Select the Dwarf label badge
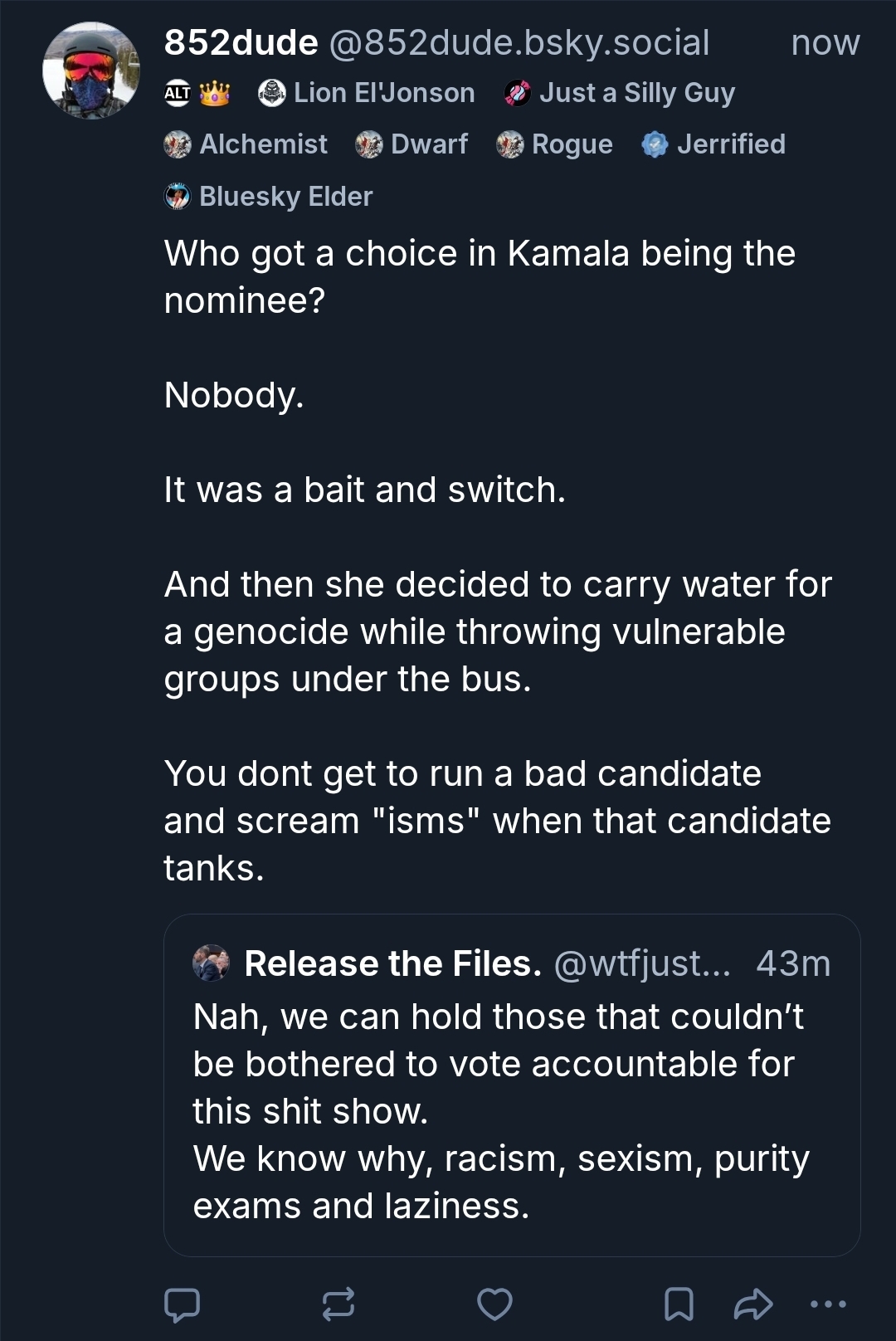This screenshot has height=1341, width=896. pyautogui.click(x=412, y=144)
